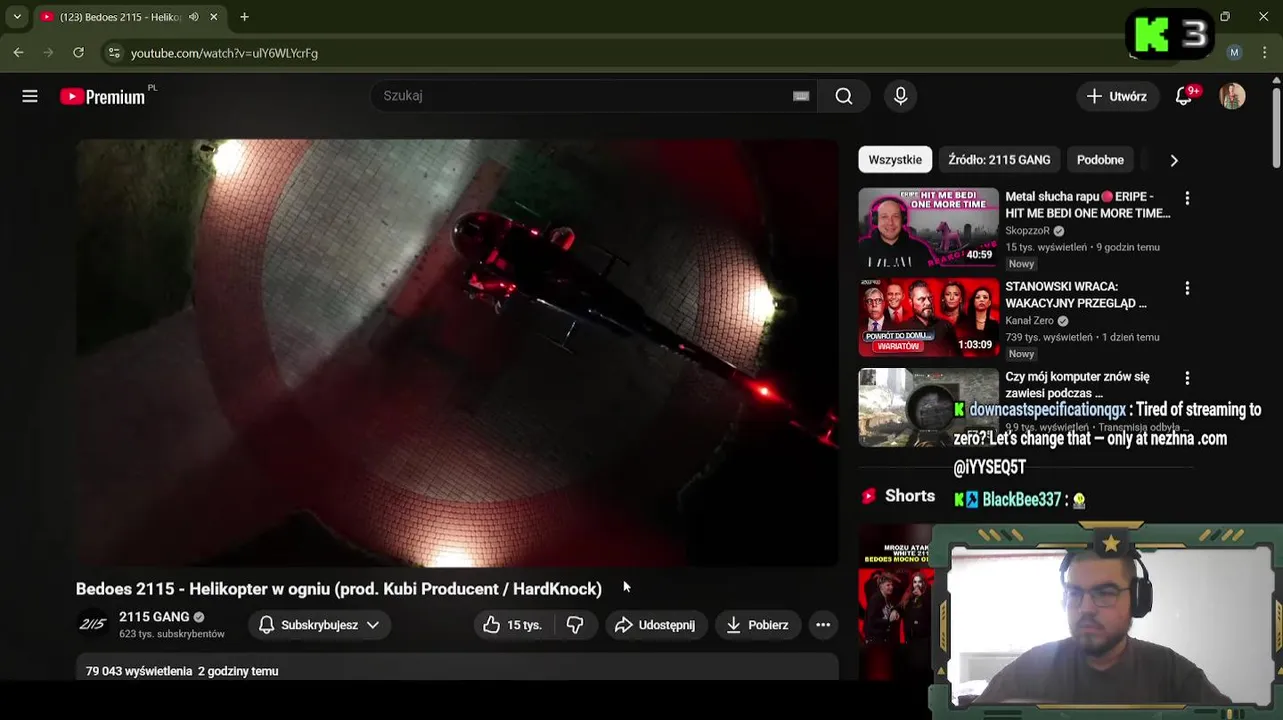
Task: Mute tab via speaker icon on tab
Action: coord(193,17)
